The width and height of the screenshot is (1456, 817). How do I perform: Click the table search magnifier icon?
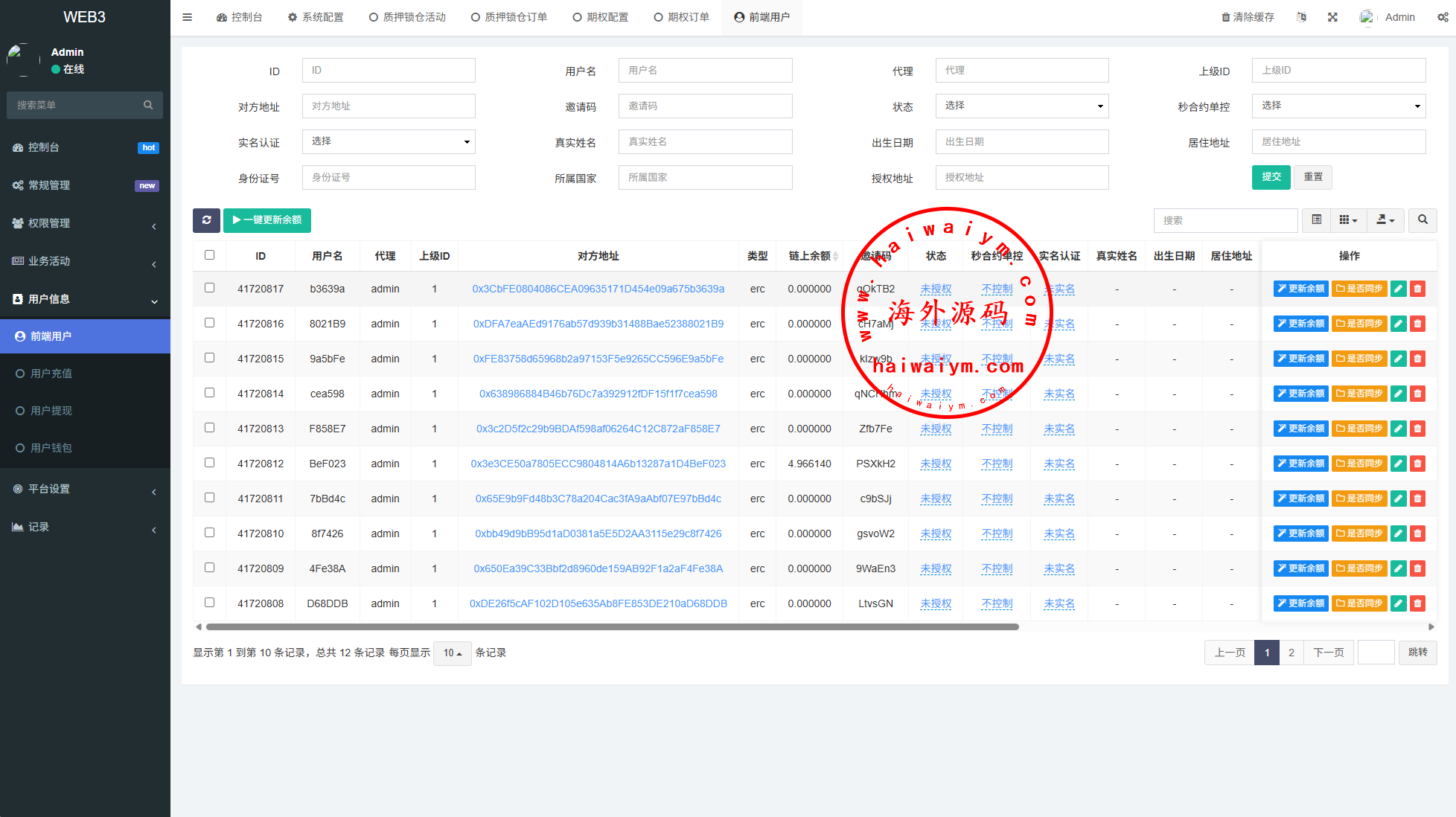click(1423, 220)
